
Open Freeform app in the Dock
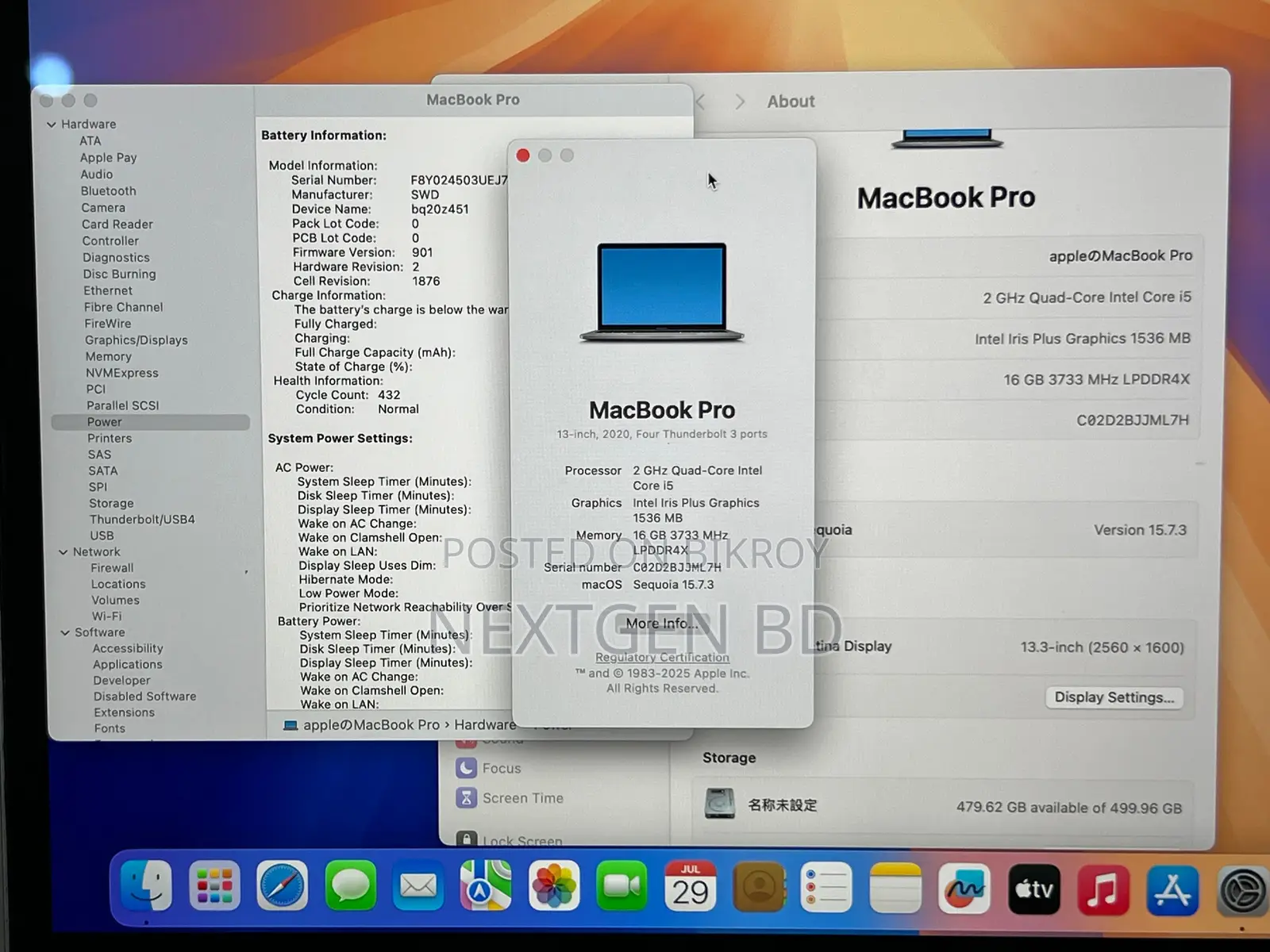(x=964, y=889)
